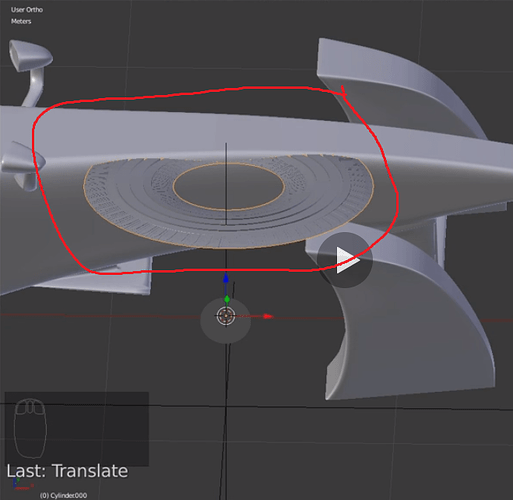Click the video play button overlay
The width and height of the screenshot is (513, 500).
[x=345, y=260]
